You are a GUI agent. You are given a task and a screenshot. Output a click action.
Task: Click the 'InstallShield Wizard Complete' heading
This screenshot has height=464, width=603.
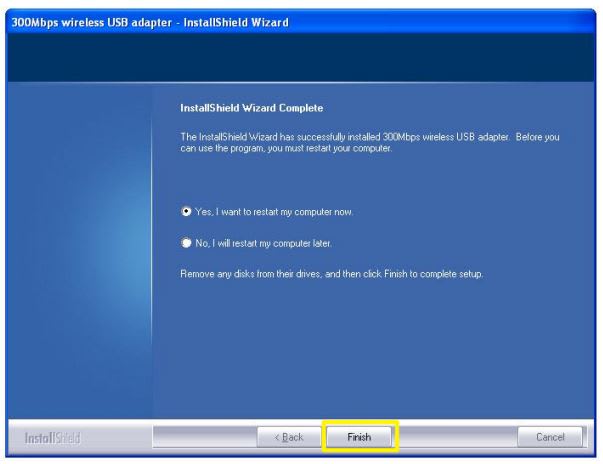(252, 108)
